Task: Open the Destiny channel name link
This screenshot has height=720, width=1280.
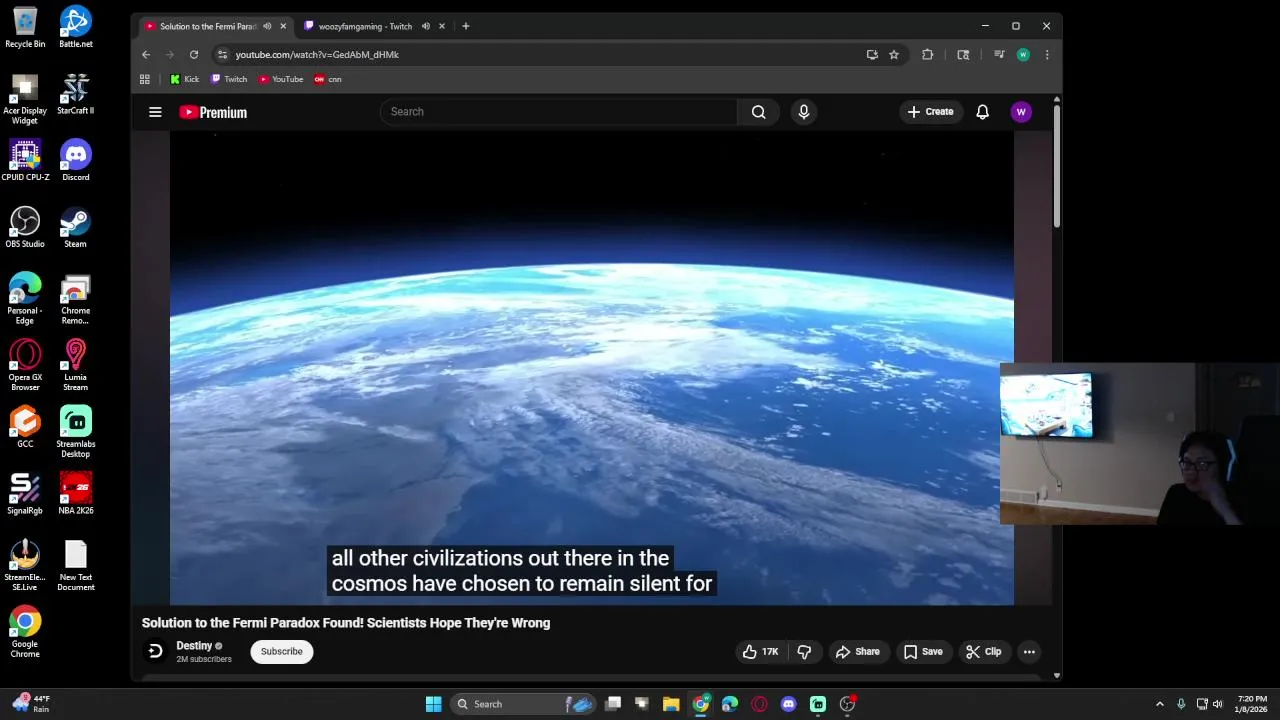Action: (194, 646)
